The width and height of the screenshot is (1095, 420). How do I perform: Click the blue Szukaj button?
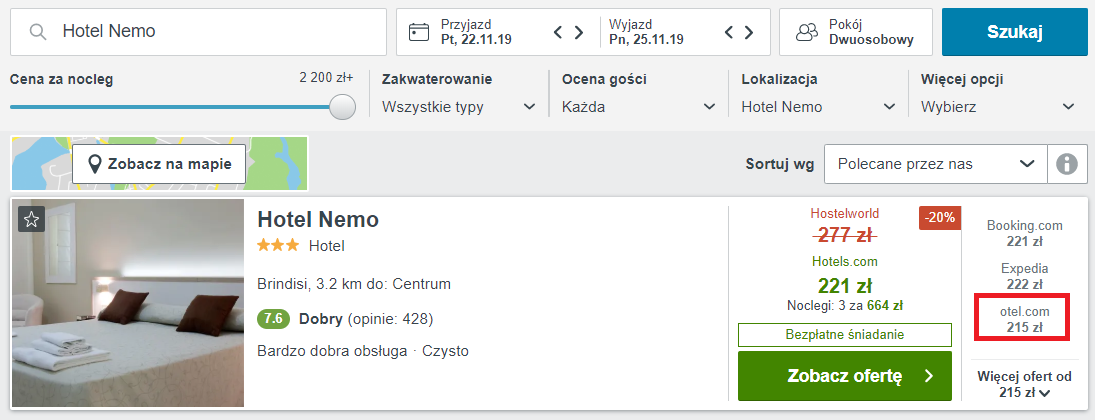pos(1014,32)
